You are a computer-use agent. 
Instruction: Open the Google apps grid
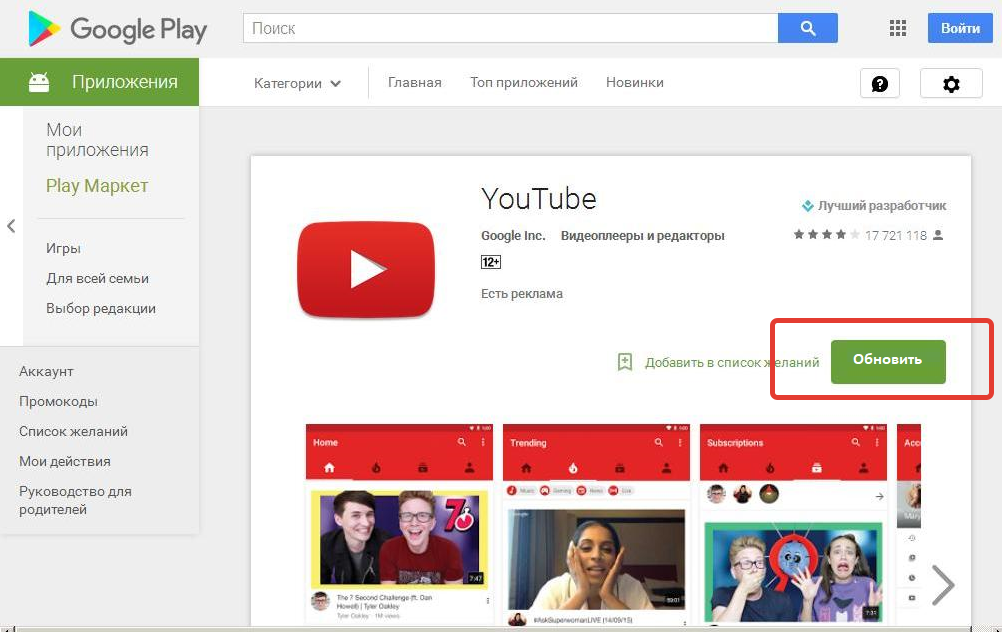897,28
